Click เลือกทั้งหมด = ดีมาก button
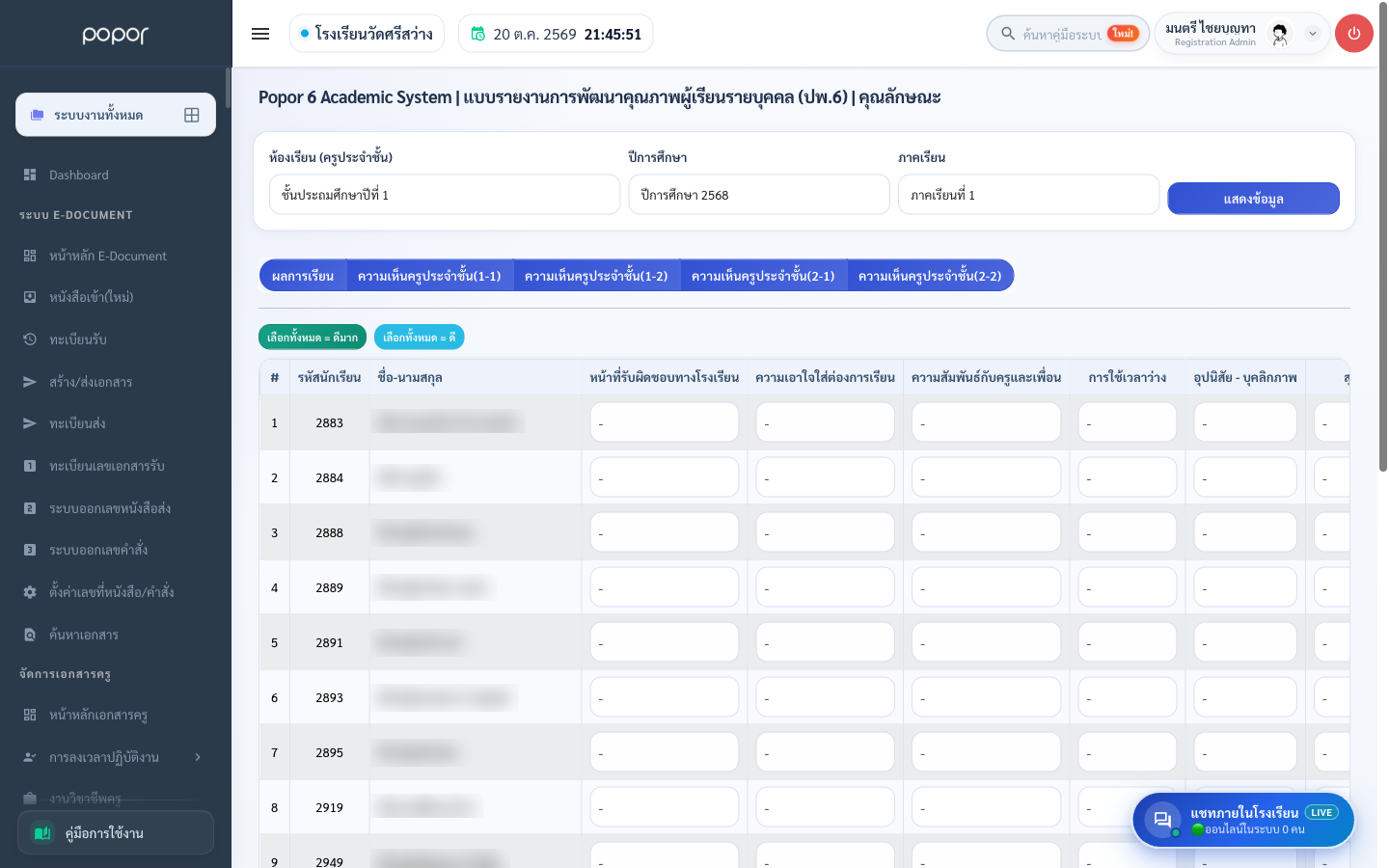 (x=313, y=337)
